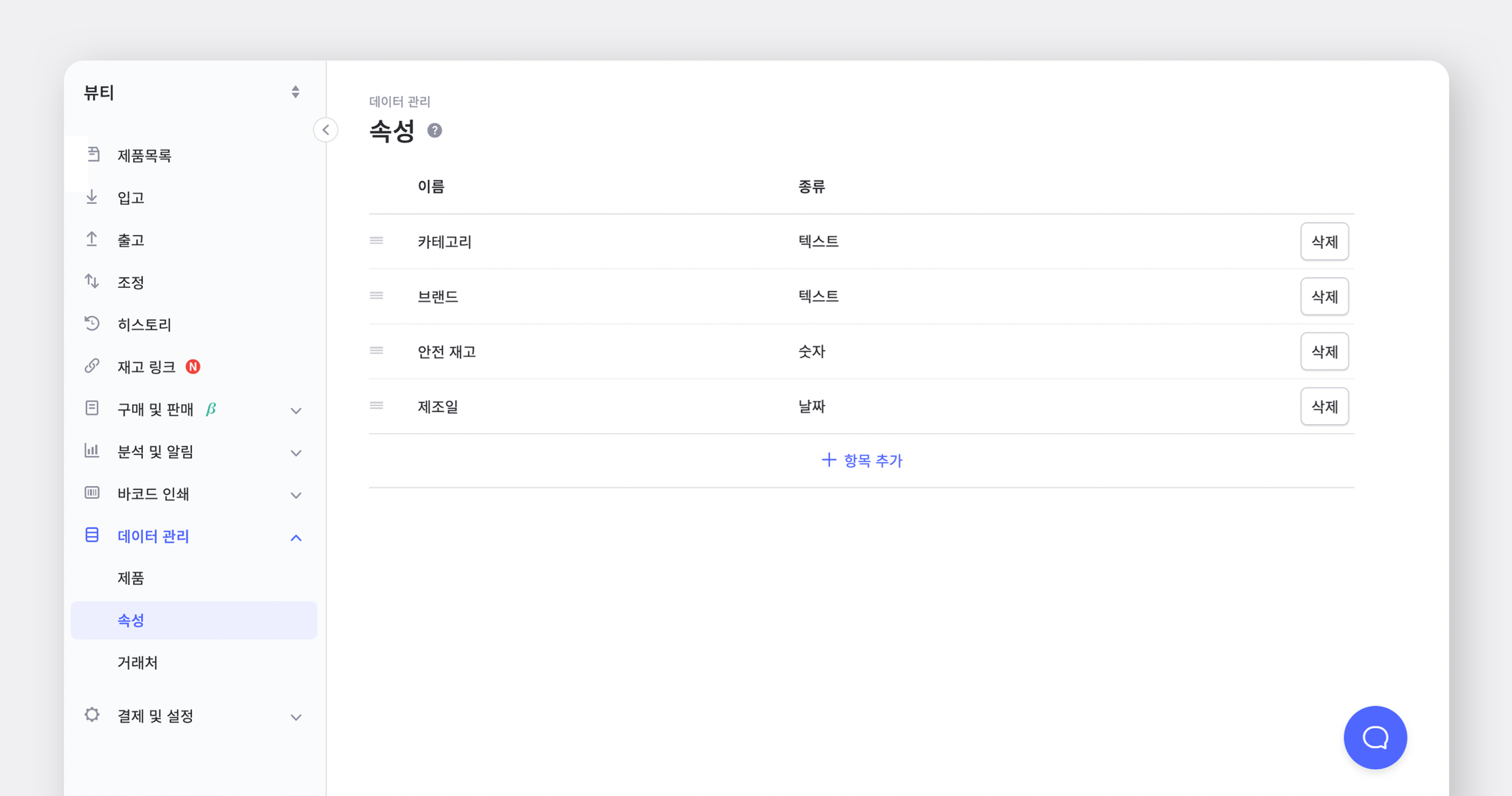Image resolution: width=1512 pixels, height=796 pixels.
Task: Click the drag handle for 제조일 row
Action: coord(376,406)
